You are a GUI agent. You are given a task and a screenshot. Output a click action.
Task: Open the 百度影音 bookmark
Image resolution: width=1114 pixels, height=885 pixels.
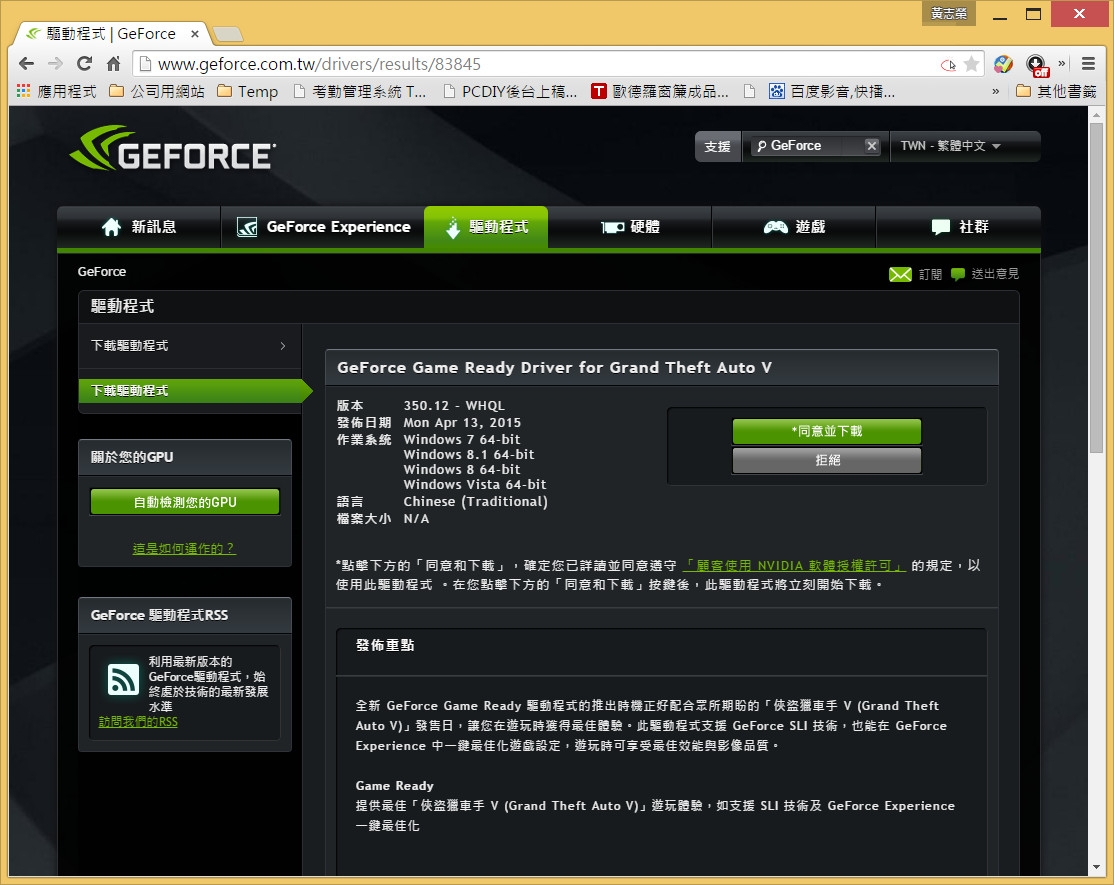tap(832, 92)
